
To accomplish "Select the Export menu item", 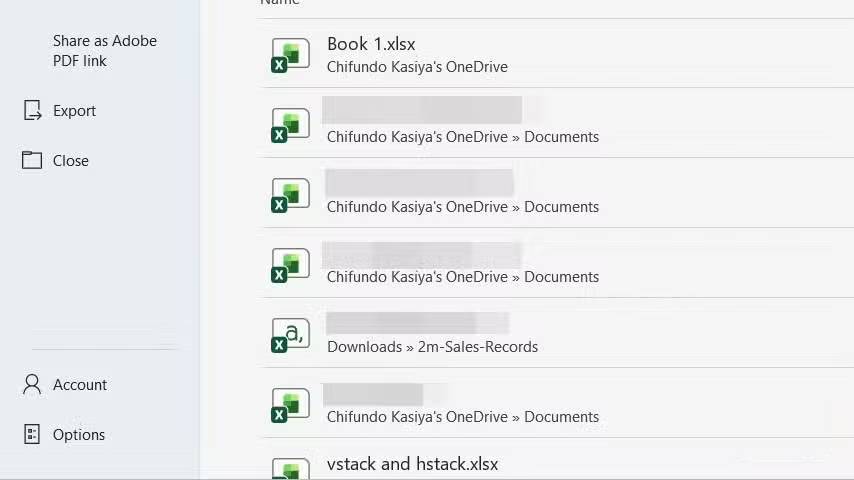I will [74, 111].
